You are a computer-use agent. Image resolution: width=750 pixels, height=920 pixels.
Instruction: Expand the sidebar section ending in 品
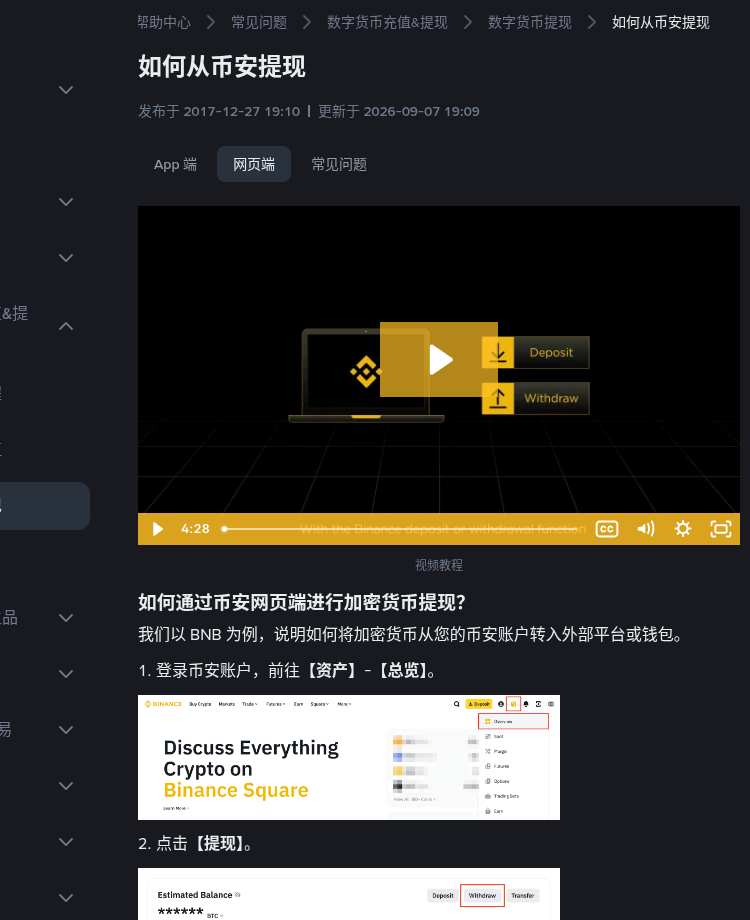pyautogui.click(x=66, y=618)
